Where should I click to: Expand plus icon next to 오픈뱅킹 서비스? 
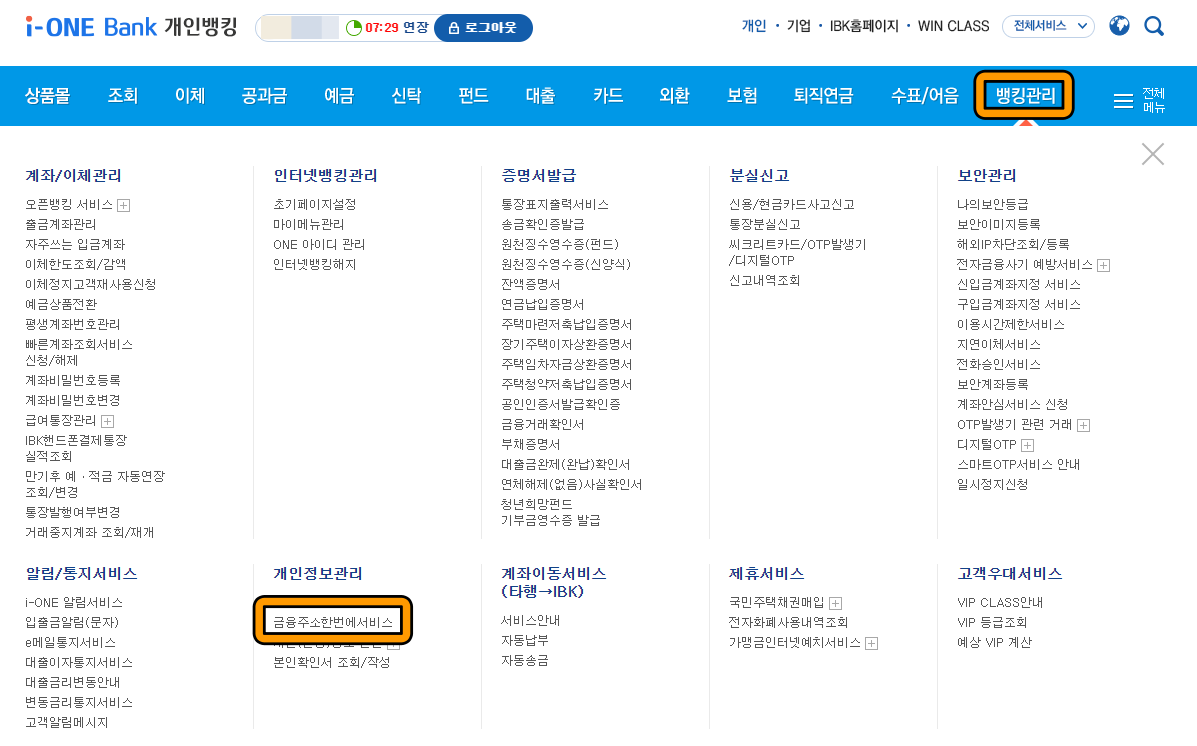click(x=124, y=205)
